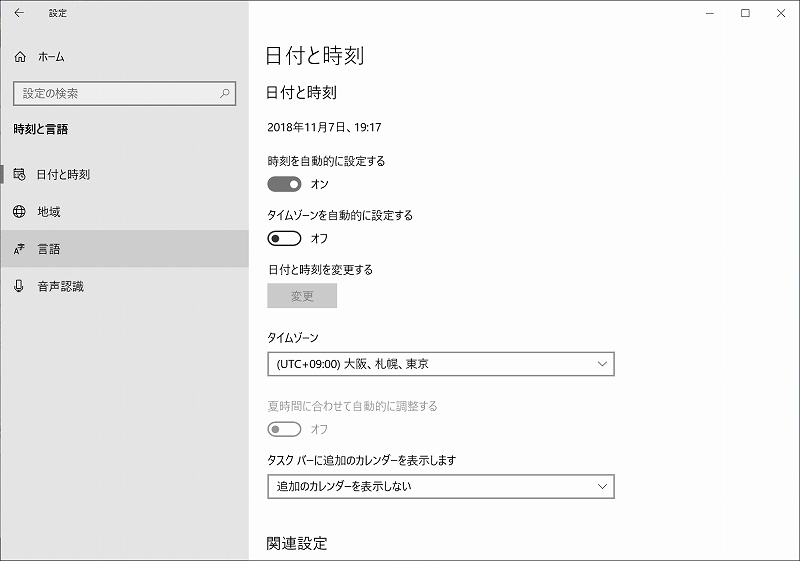Select 音声認識 in the sidebar menu

tap(60, 286)
